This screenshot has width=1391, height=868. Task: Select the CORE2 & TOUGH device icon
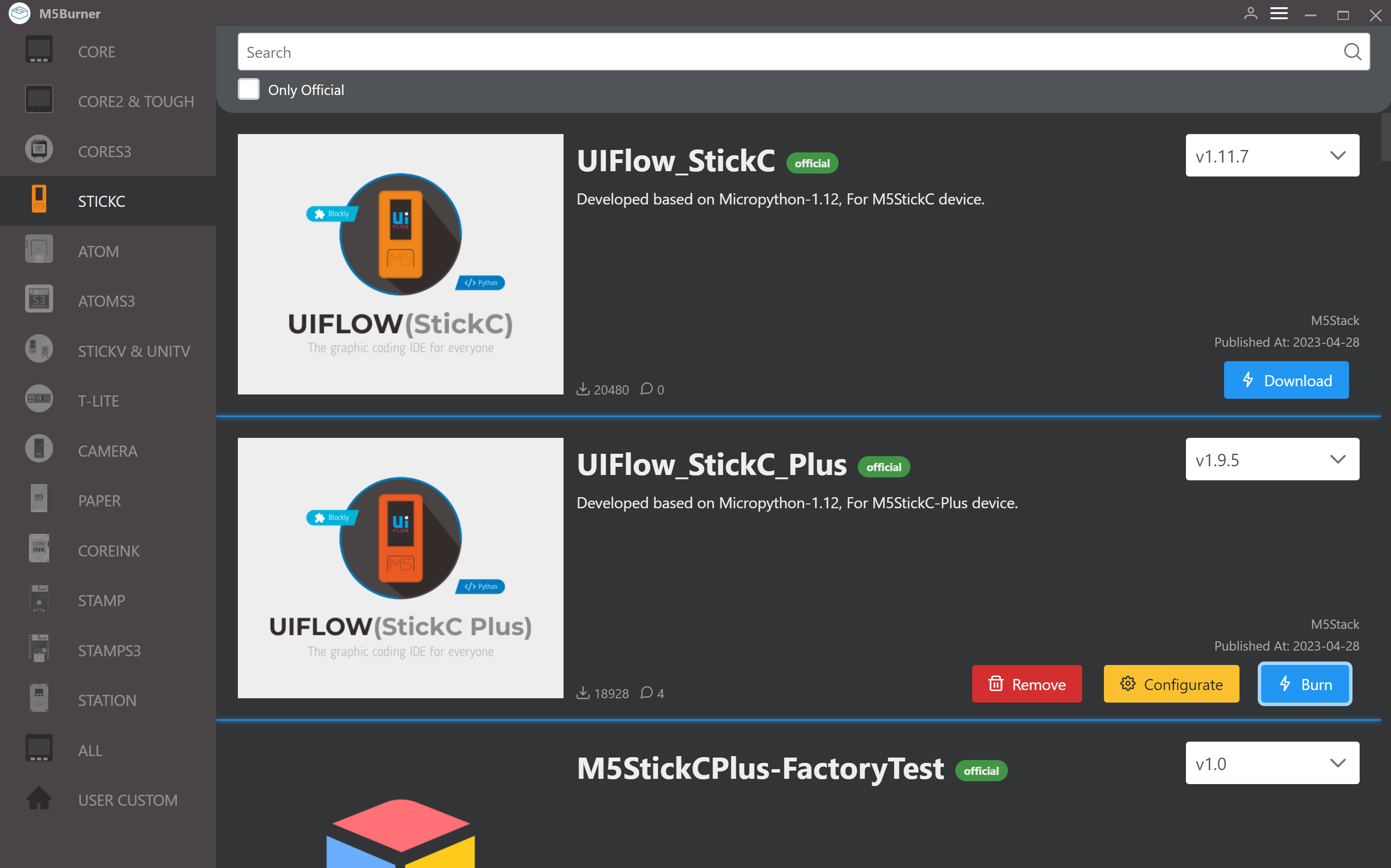(x=39, y=100)
